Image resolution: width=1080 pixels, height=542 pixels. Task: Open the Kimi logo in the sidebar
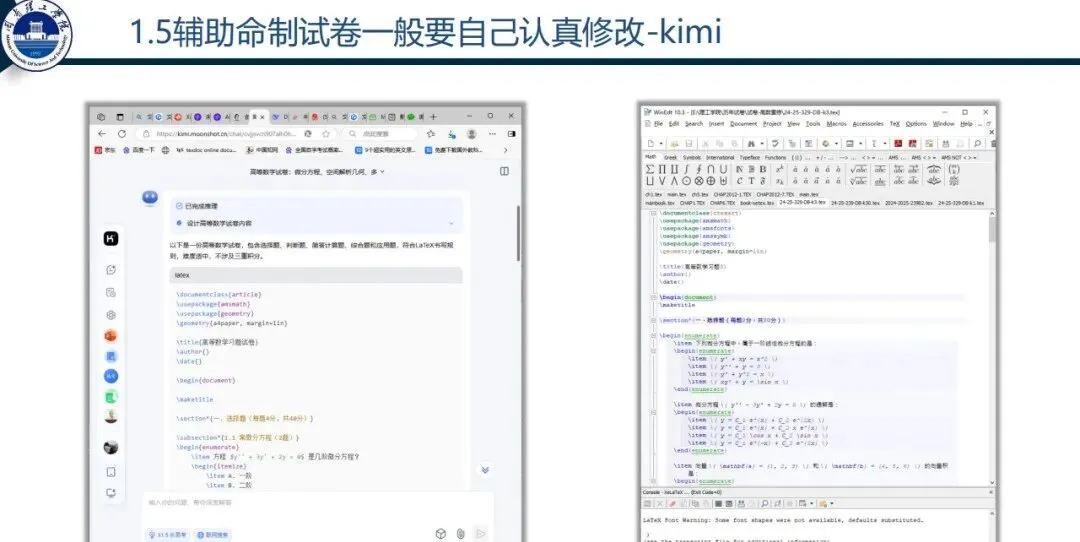click(111, 239)
